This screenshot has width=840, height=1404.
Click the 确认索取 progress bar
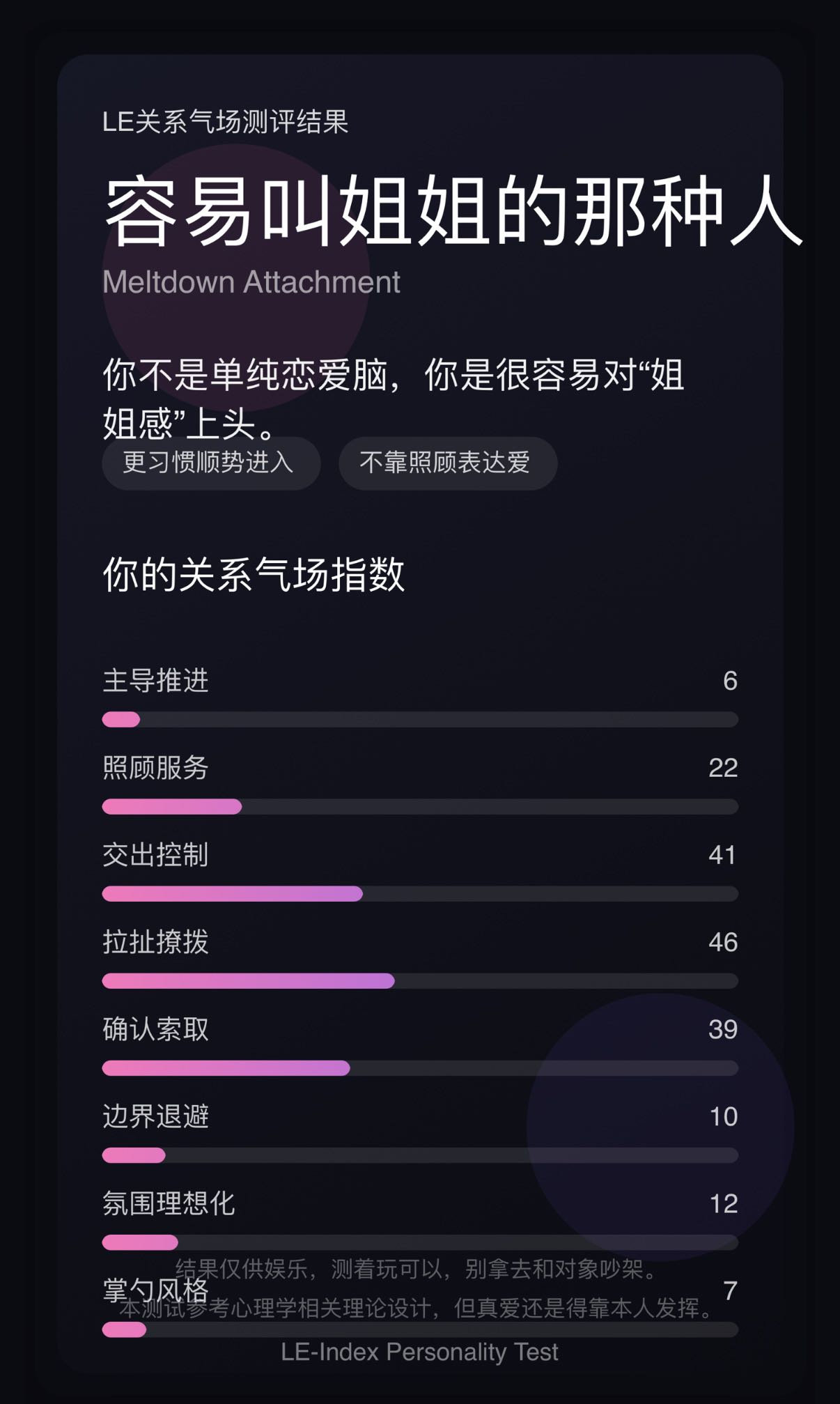pyautogui.click(x=420, y=1068)
